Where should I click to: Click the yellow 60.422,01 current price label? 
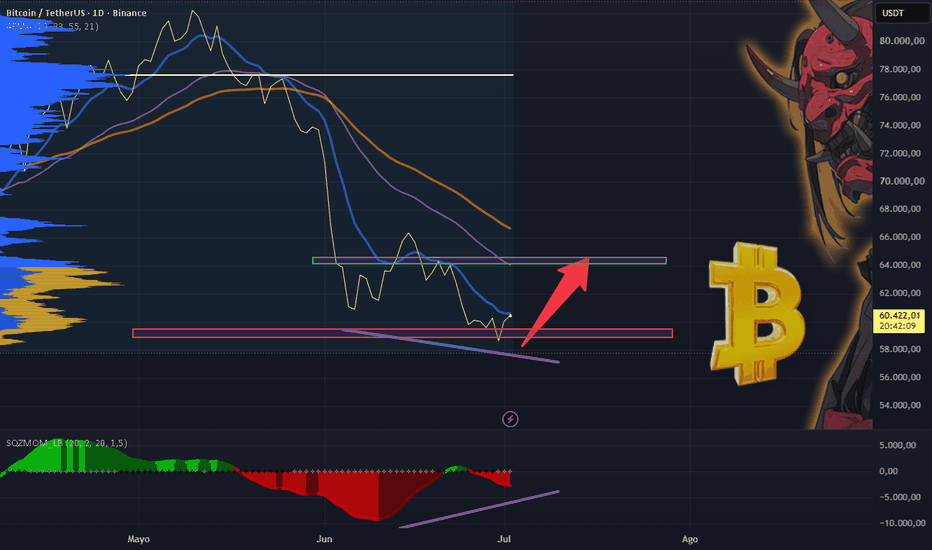(899, 320)
